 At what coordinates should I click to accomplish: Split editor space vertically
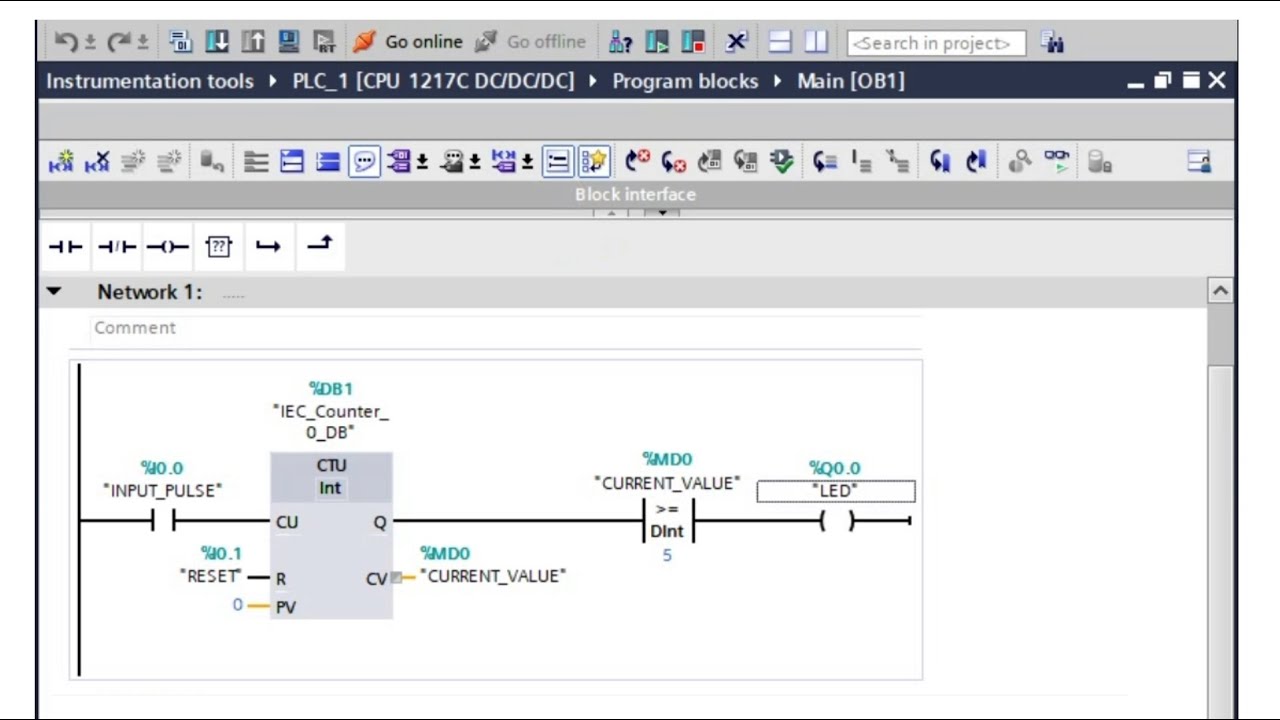pyautogui.click(x=816, y=42)
